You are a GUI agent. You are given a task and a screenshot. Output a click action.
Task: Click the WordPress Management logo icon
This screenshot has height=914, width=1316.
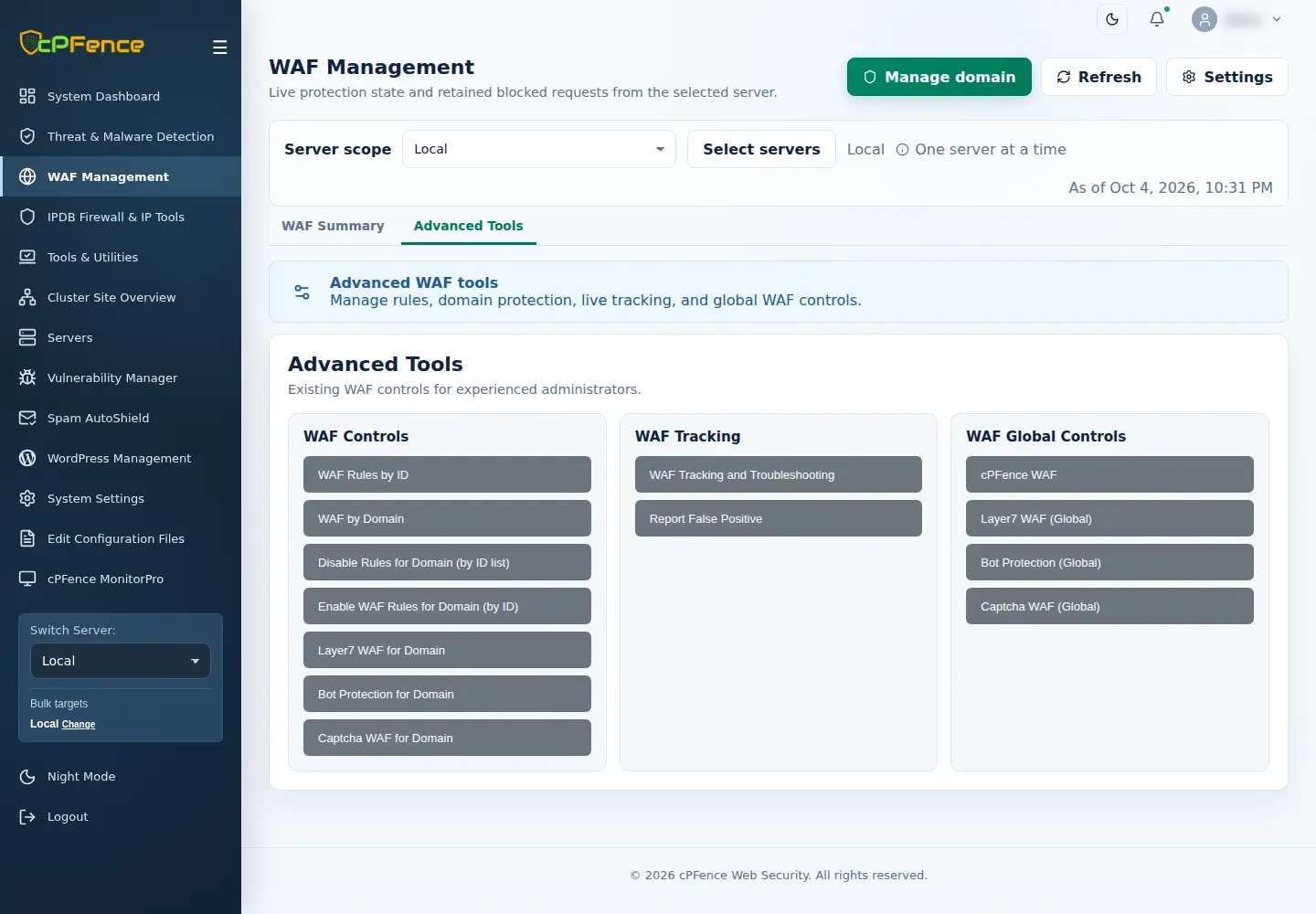point(27,458)
